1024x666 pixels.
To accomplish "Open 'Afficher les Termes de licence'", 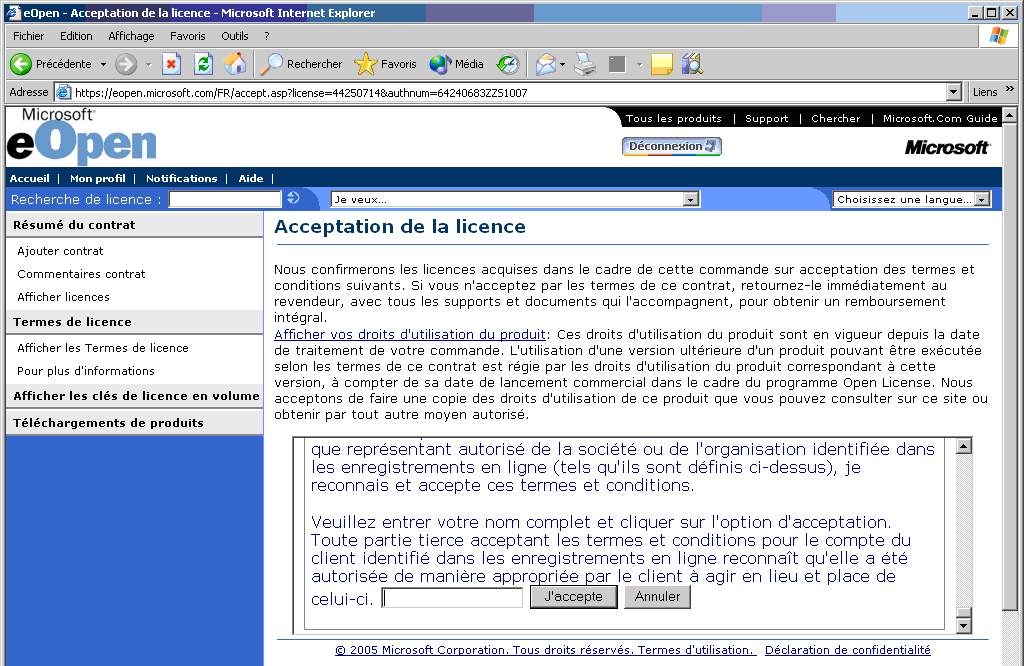I will [103, 348].
